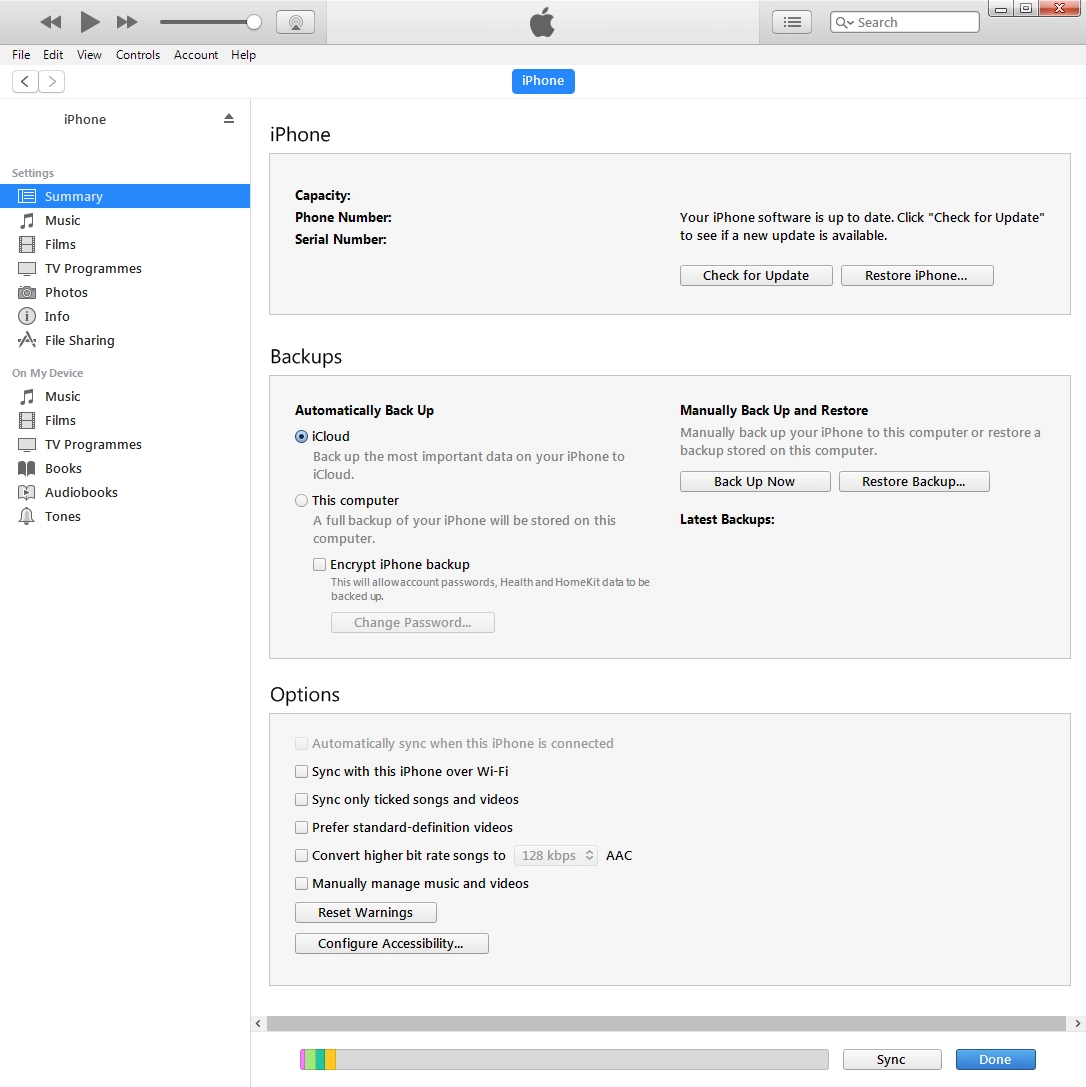Viewport: 1086px width, 1087px height.
Task: Select Info in the Settings sidebar
Action: [x=55, y=316]
